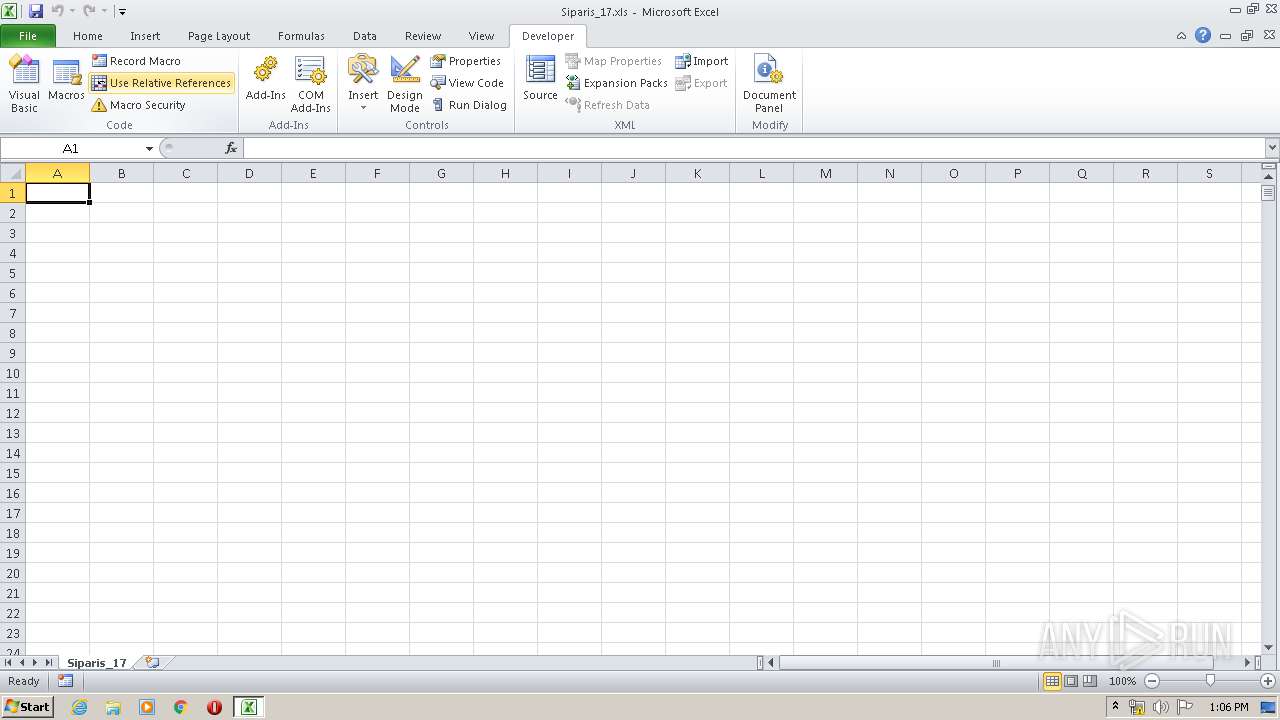Toggle Design Mode
1280x720 pixels.
[x=405, y=84]
